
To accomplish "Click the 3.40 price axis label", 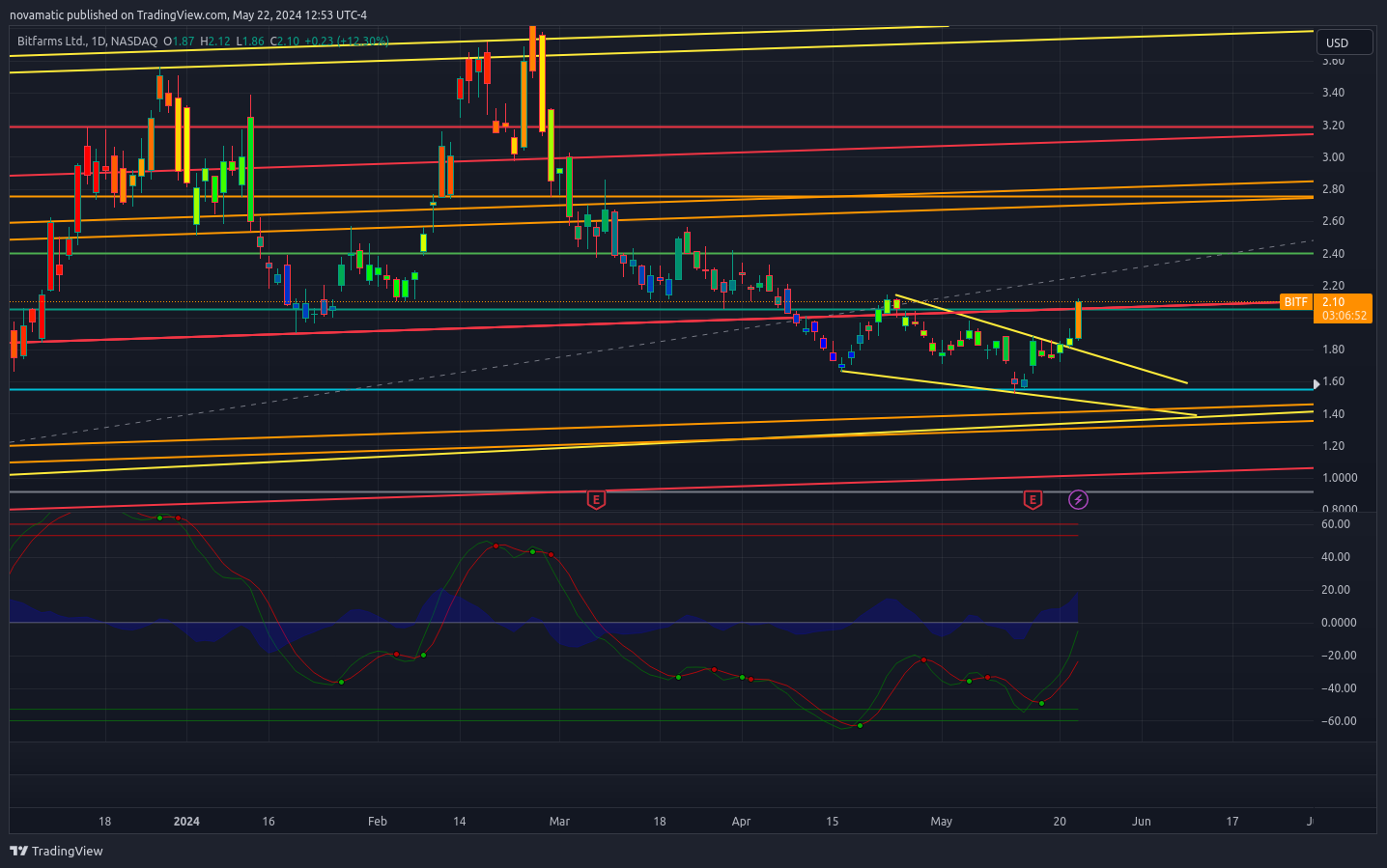I will pos(1333,93).
